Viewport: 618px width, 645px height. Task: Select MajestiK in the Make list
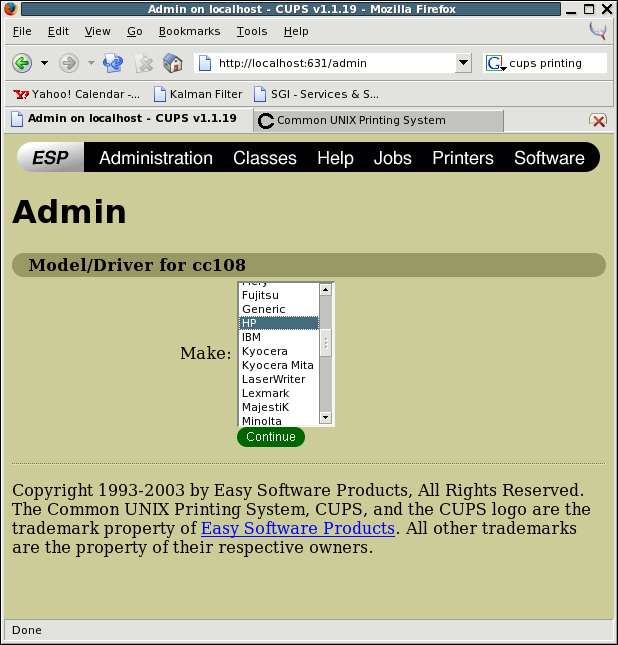coord(279,407)
